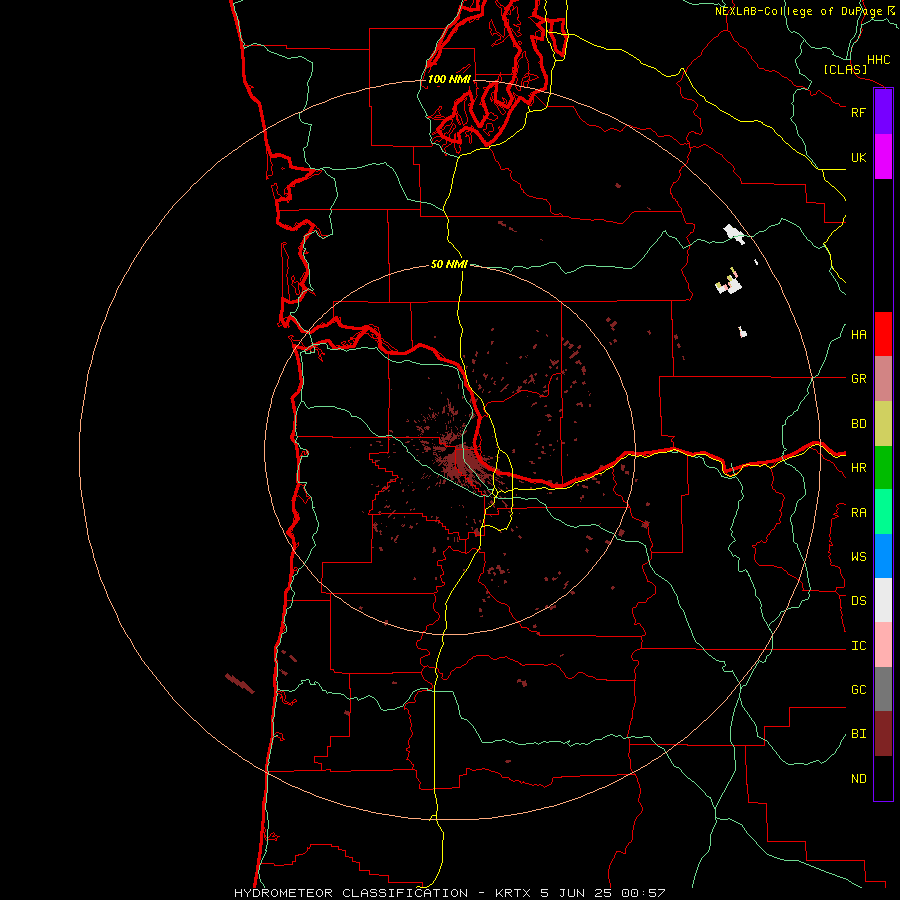Click the 100 NMI range ring label
900x900 pixels.
tap(449, 79)
